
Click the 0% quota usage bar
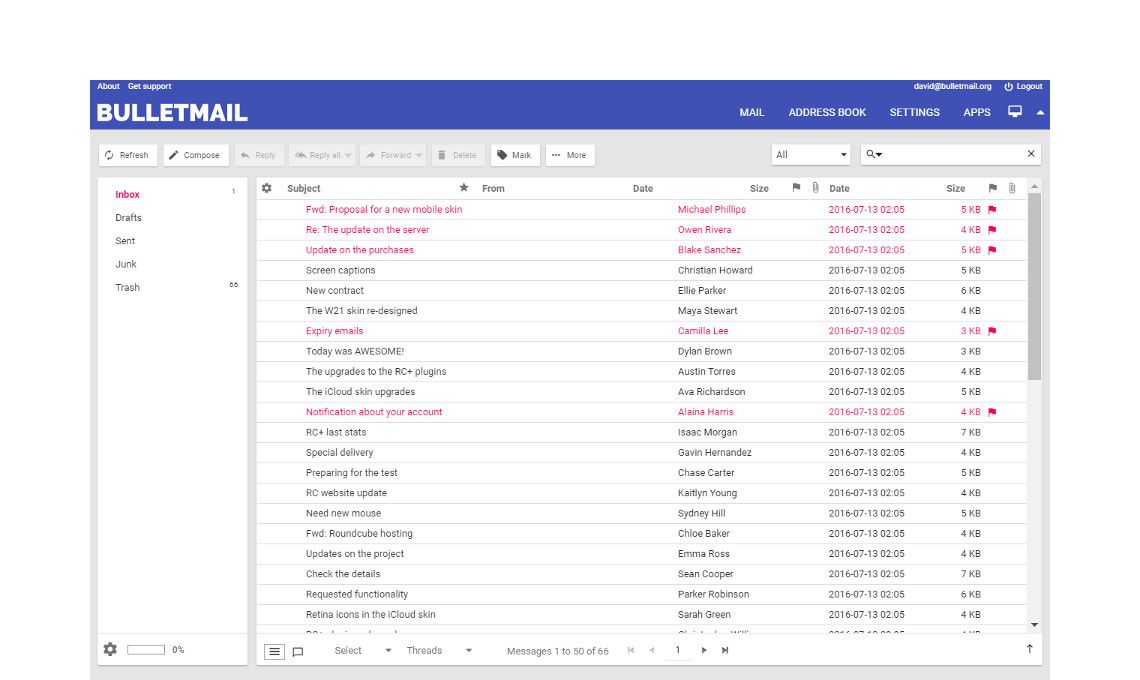[x=145, y=649]
